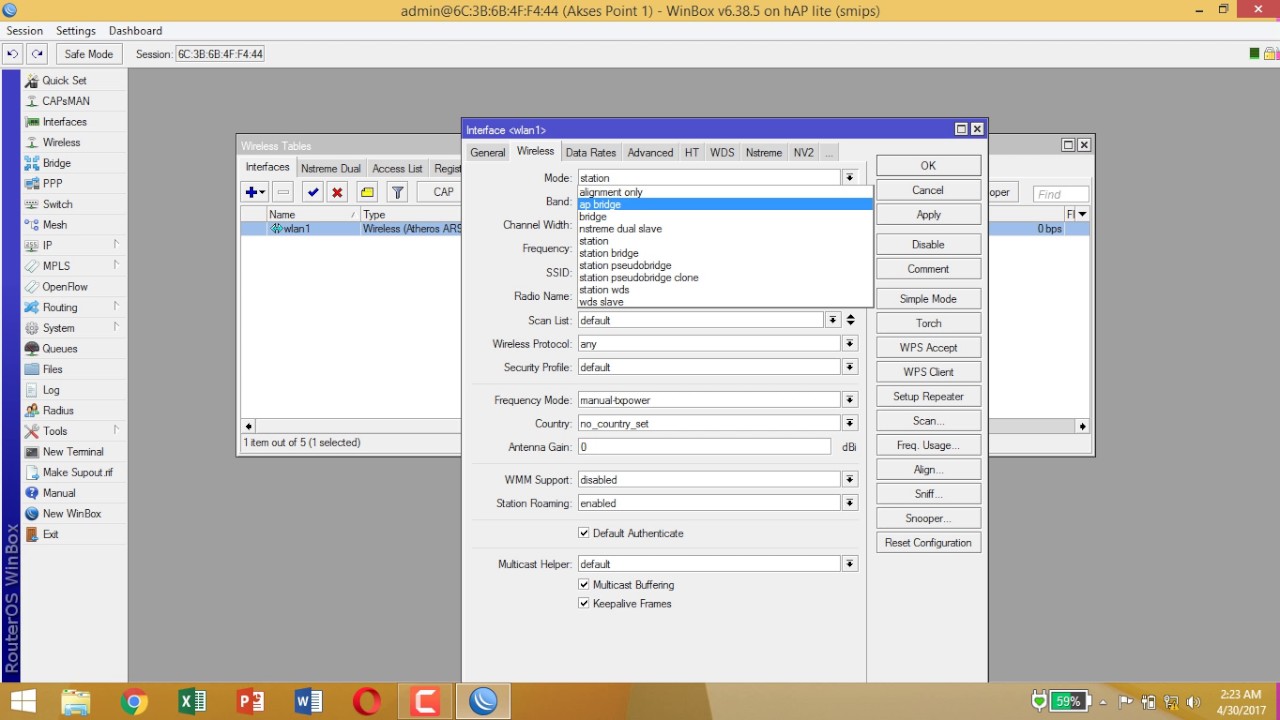
Task: Click the red X disable icon
Action: point(337,192)
